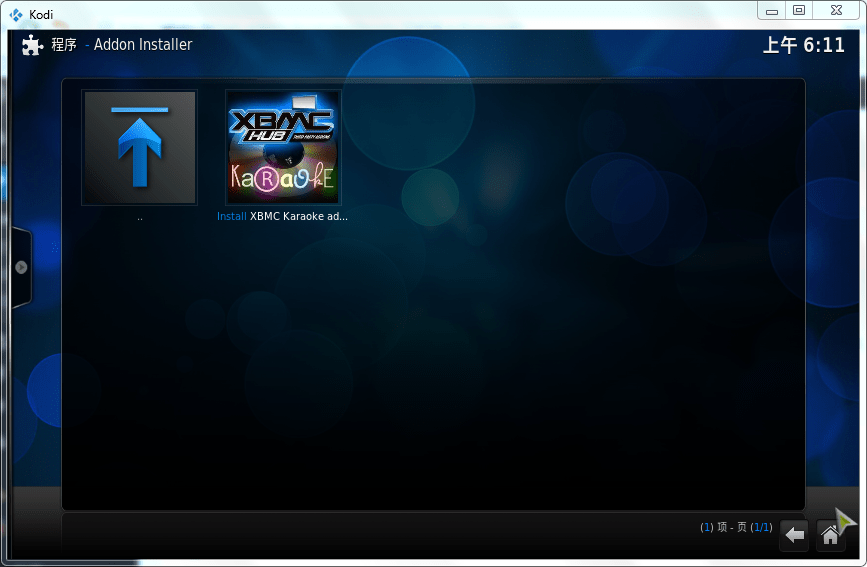Screen dimensions: 867x567
Task: Go to the Kodi home screen
Action: click(829, 535)
